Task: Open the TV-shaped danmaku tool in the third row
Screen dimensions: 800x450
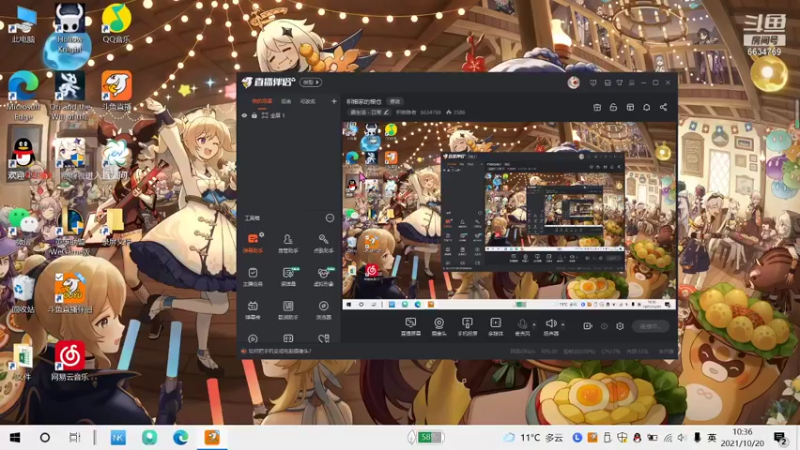Action: point(253,310)
